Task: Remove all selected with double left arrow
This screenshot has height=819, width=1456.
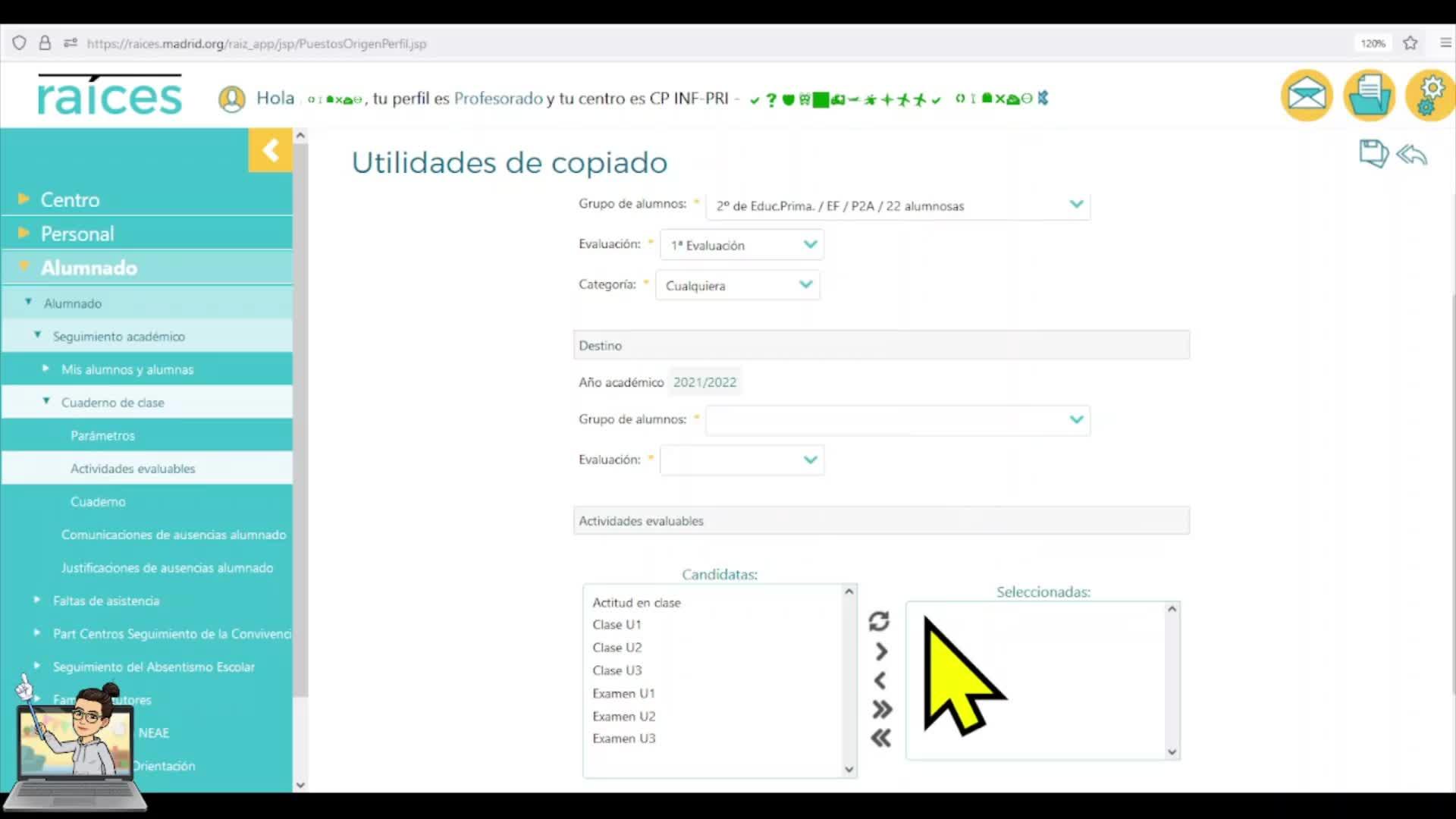Action: (x=880, y=739)
